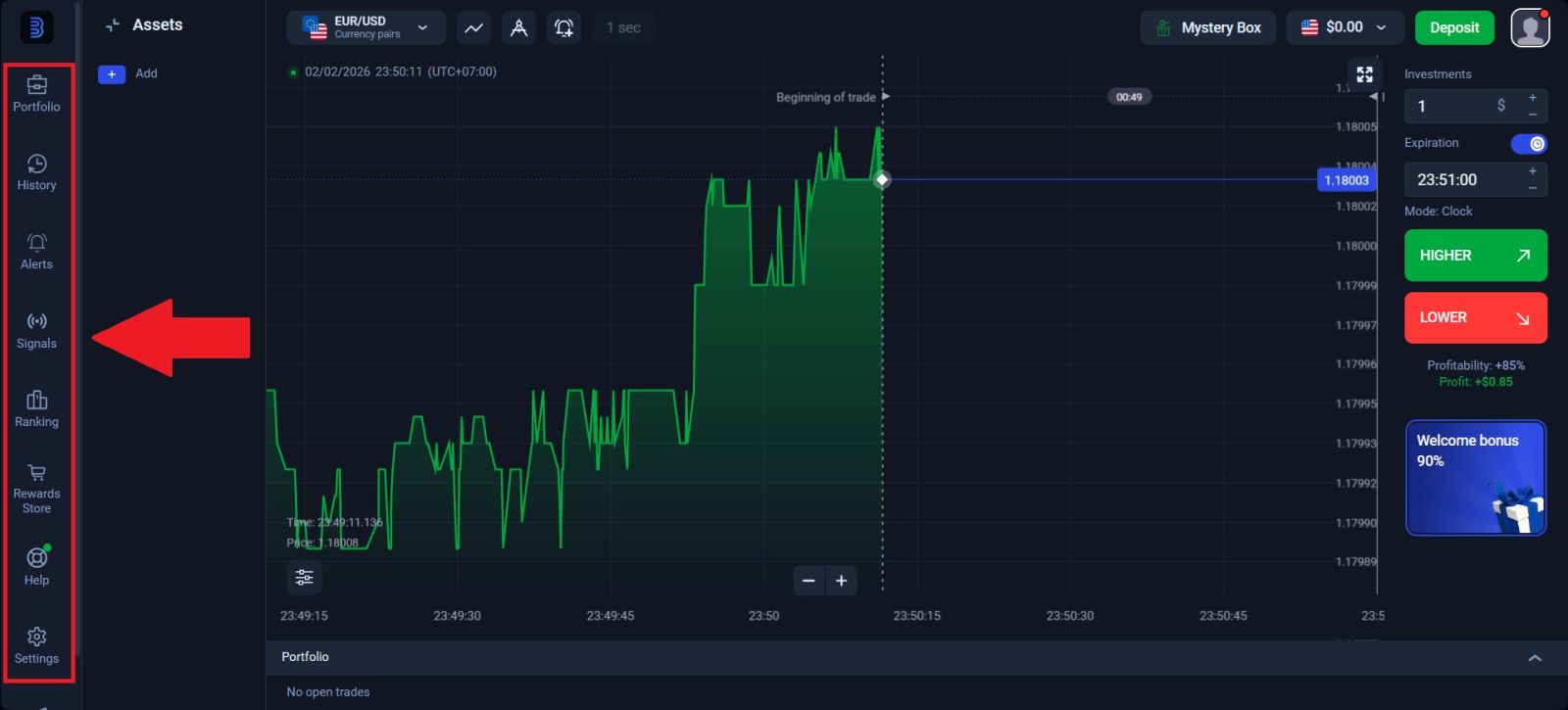Open Help in the sidebar
Viewport: 1568px width, 710px height.
[36, 566]
